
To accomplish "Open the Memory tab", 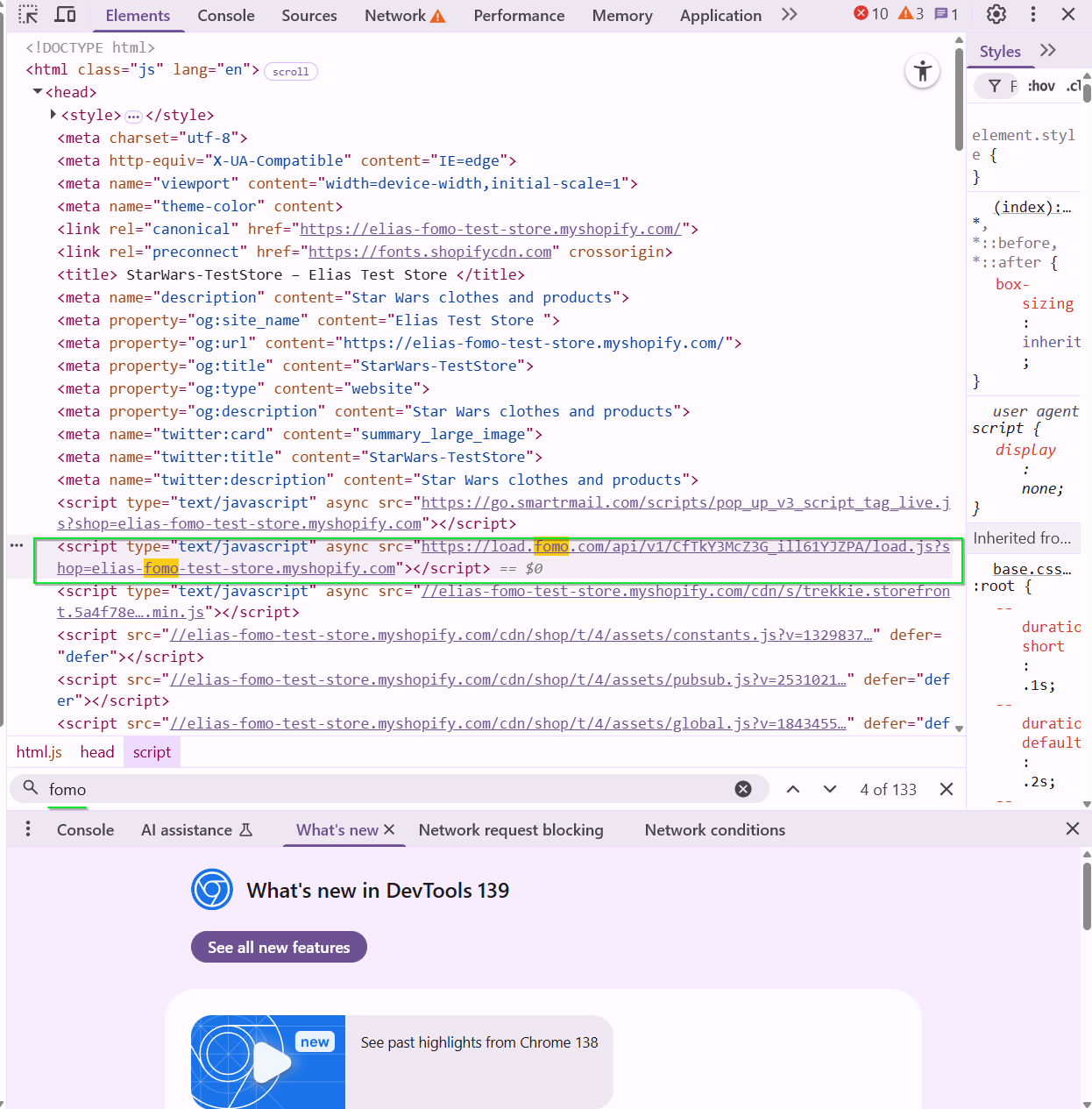I will [622, 16].
